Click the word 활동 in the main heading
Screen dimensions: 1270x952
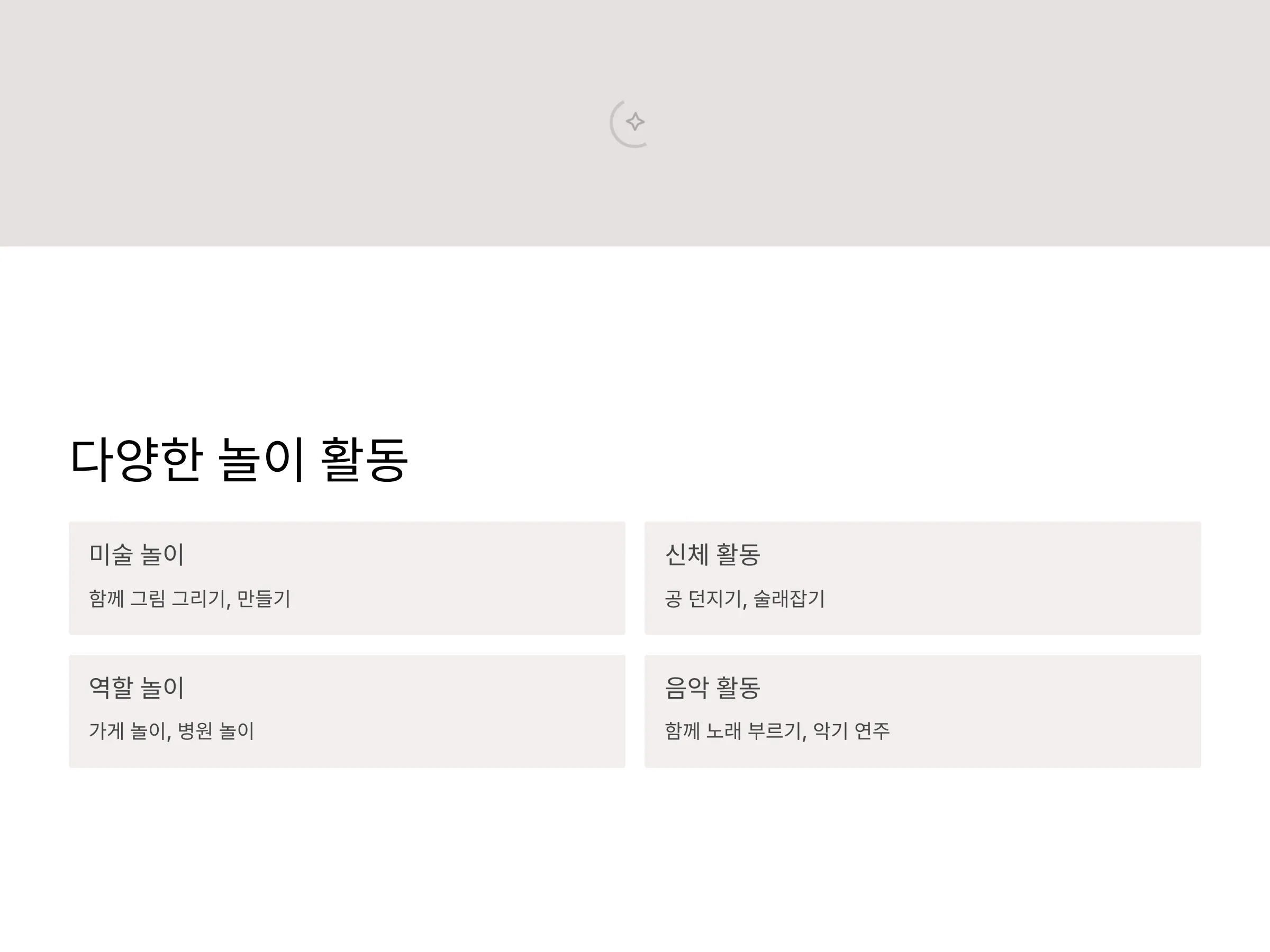[x=364, y=459]
